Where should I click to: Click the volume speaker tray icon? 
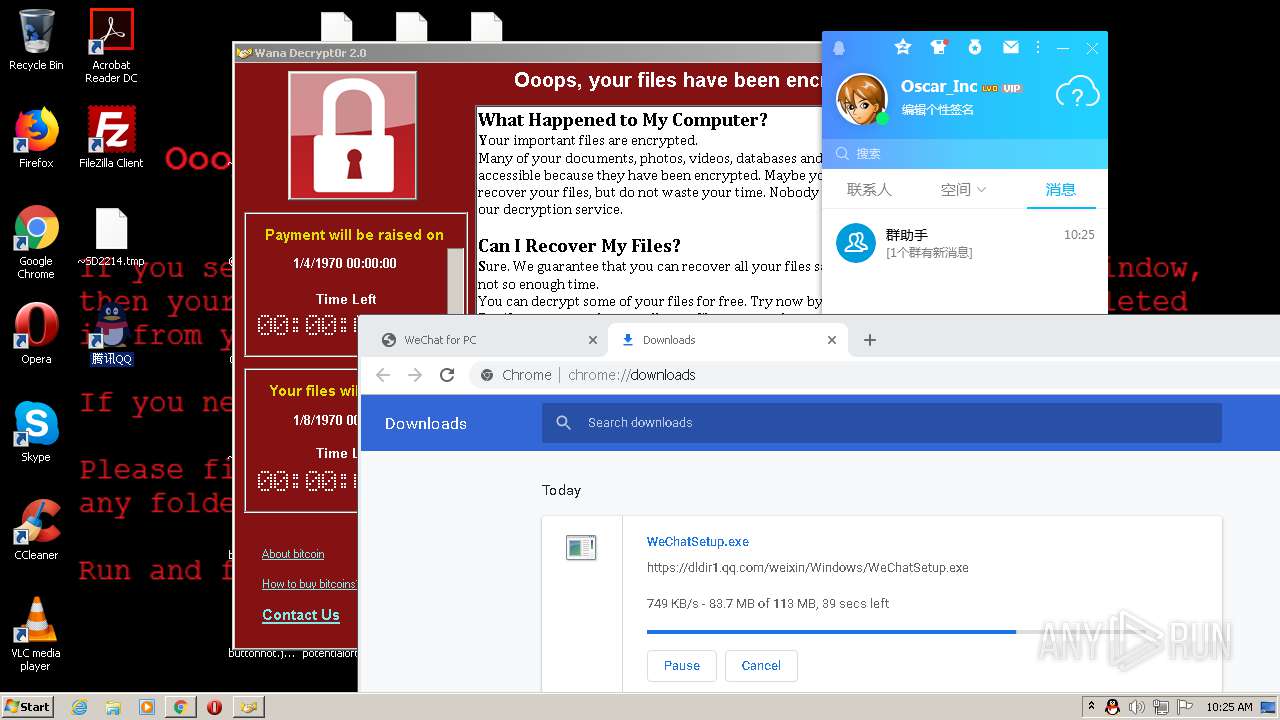1137,707
